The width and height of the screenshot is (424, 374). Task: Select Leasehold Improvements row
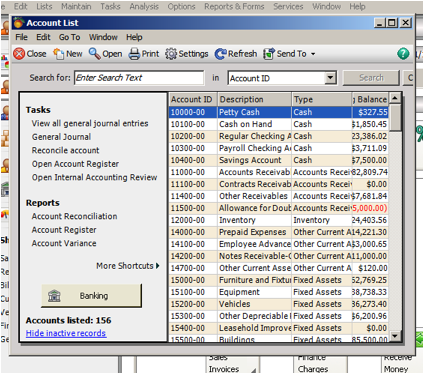click(x=278, y=328)
